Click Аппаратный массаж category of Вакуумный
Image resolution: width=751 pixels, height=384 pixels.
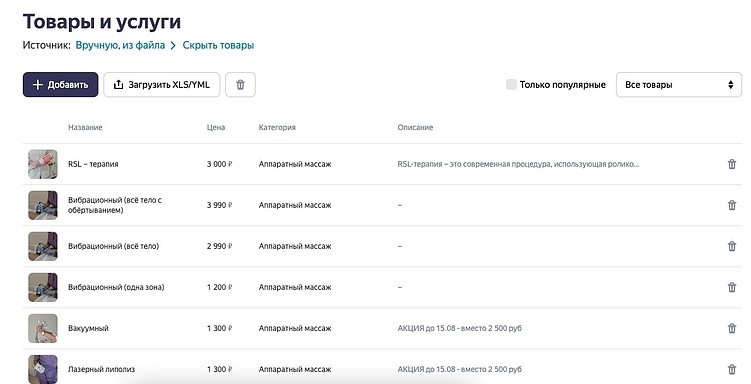pyautogui.click(x=295, y=328)
